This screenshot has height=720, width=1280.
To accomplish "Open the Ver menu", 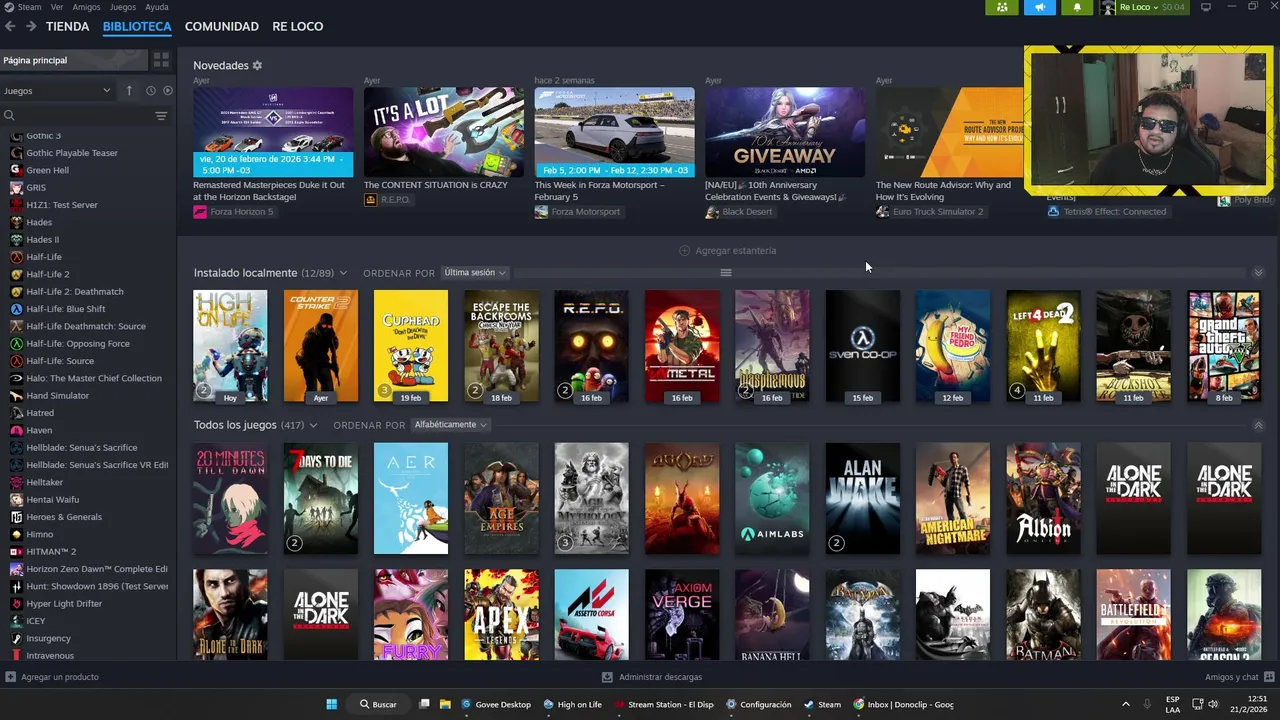I will coord(57,7).
